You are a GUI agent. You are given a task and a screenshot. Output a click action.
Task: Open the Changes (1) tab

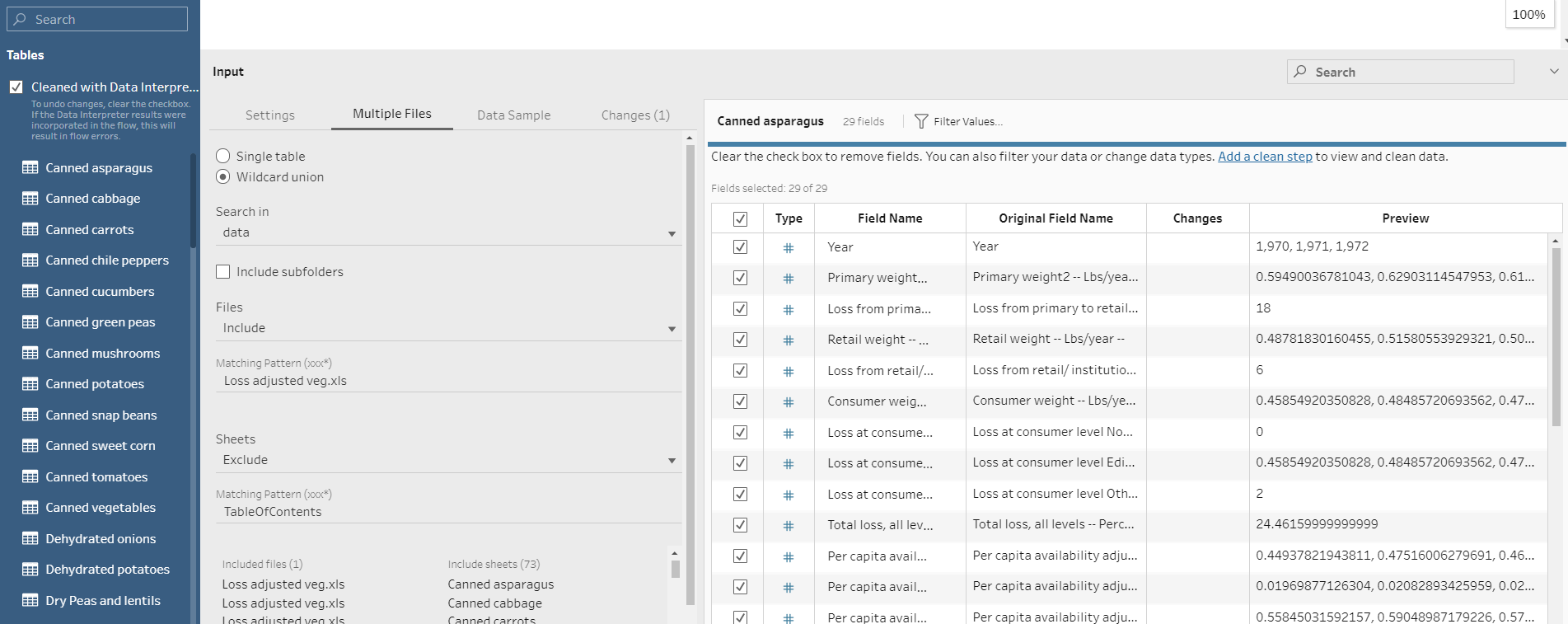[x=634, y=115]
